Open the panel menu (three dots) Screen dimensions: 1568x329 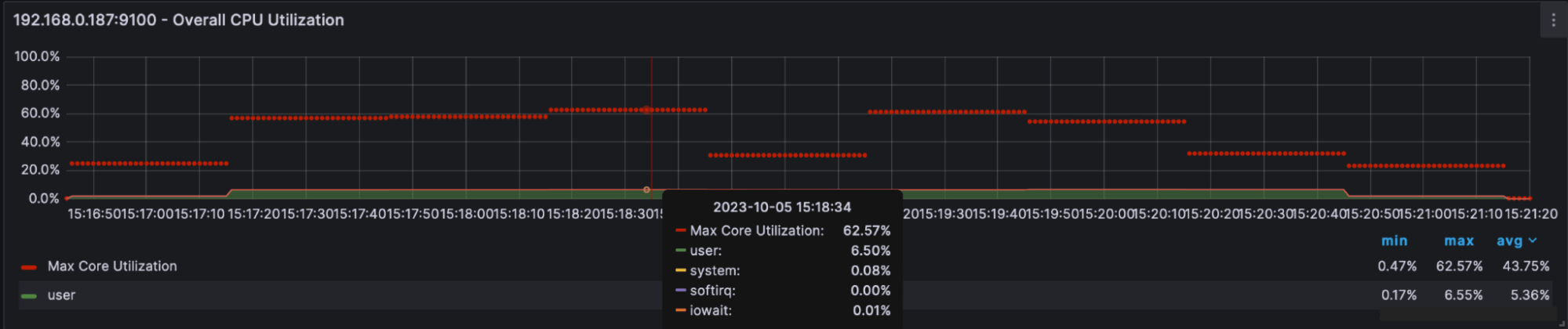coord(1553,20)
